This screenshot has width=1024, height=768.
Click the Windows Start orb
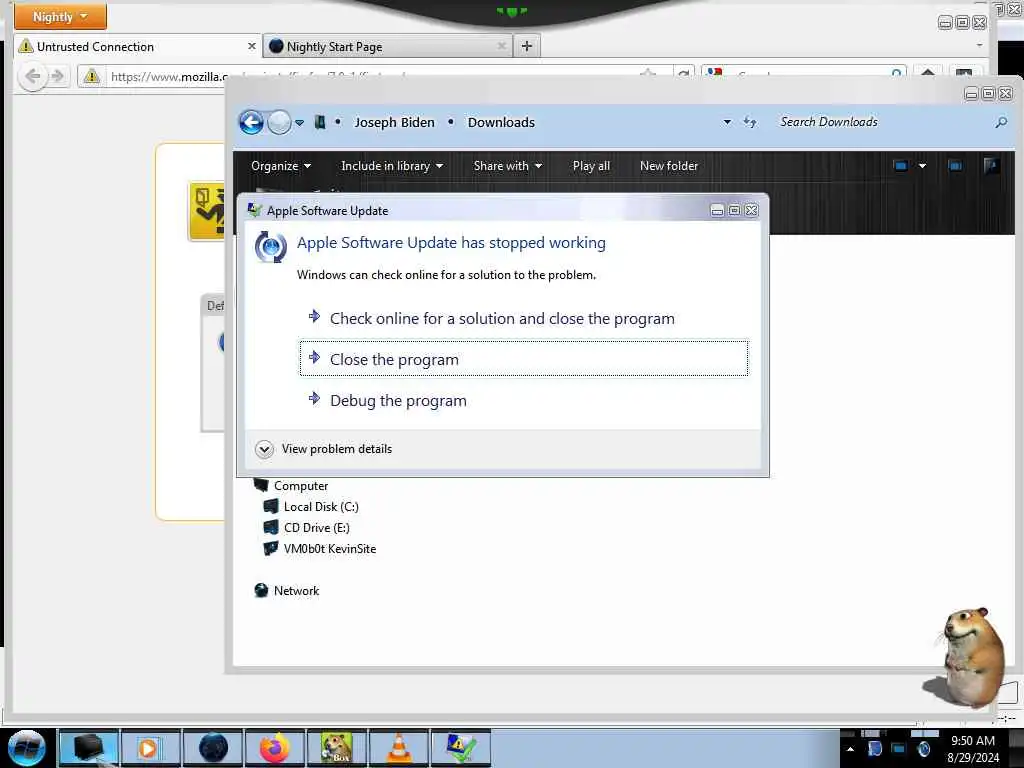click(27, 748)
